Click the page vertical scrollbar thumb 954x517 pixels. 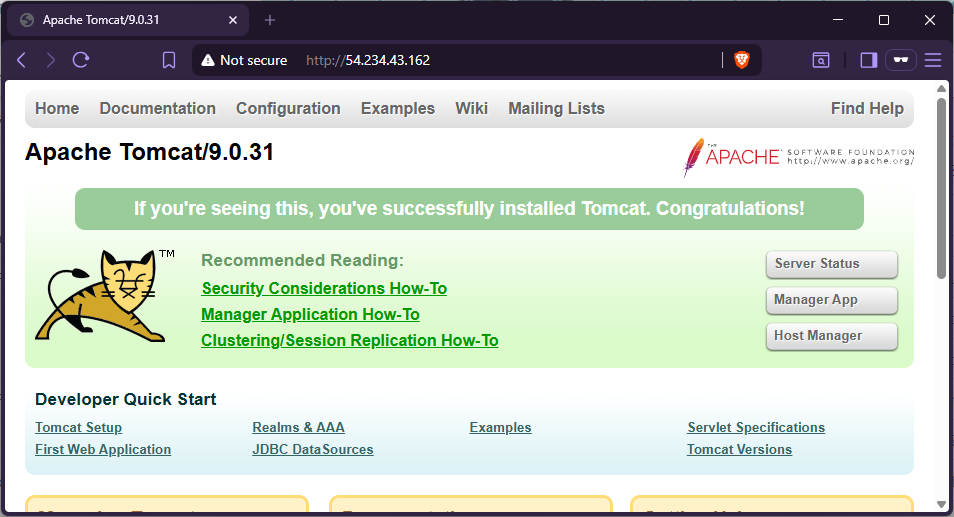pos(941,189)
